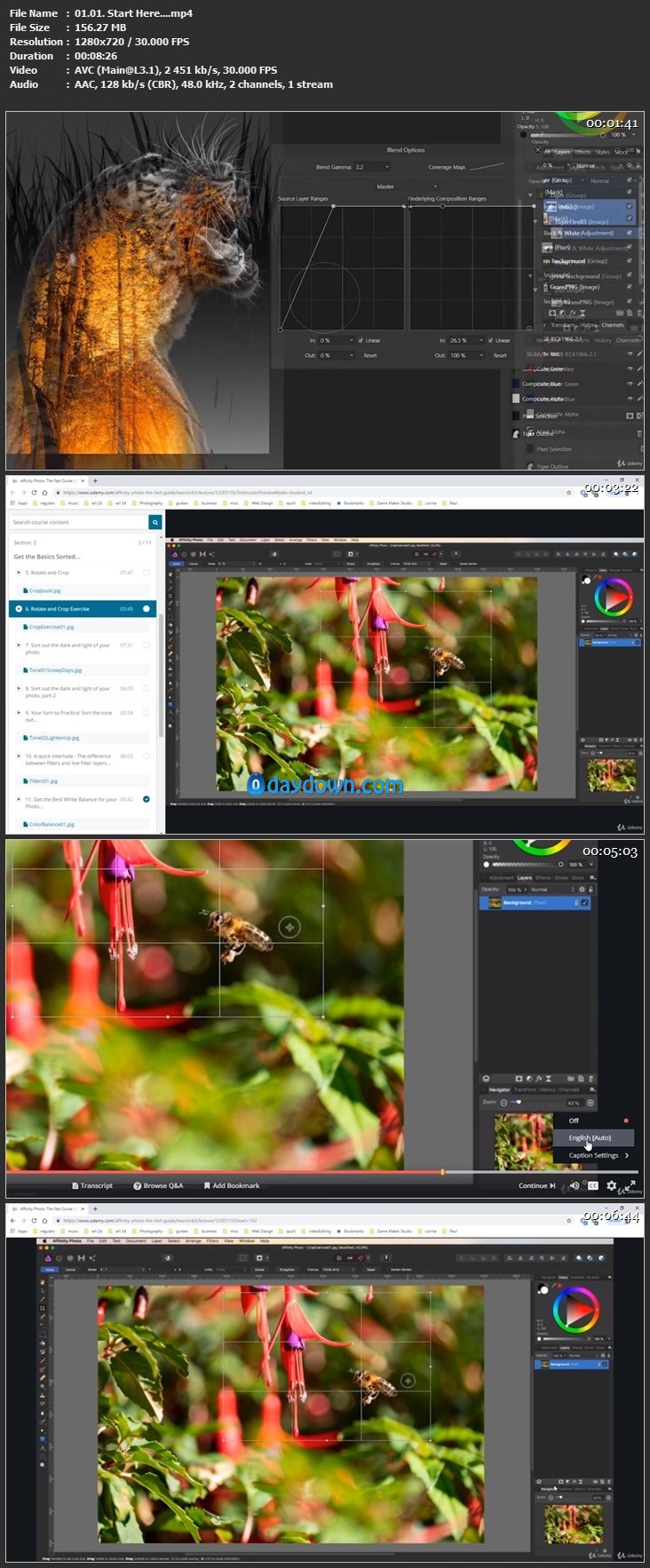The width and height of the screenshot is (650, 1568).
Task: Click the 43 % zoom field in 00:05:03 frame
Action: click(575, 1103)
